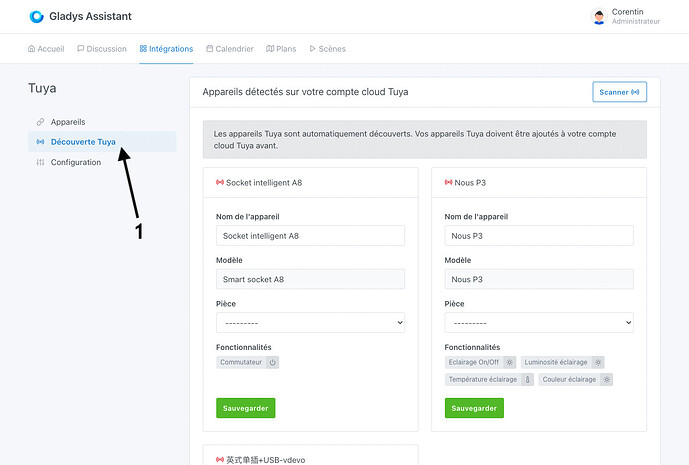Screen dimensions: 689x465
Task: Open Pièce dropdown for Nous P3
Action: (539, 323)
